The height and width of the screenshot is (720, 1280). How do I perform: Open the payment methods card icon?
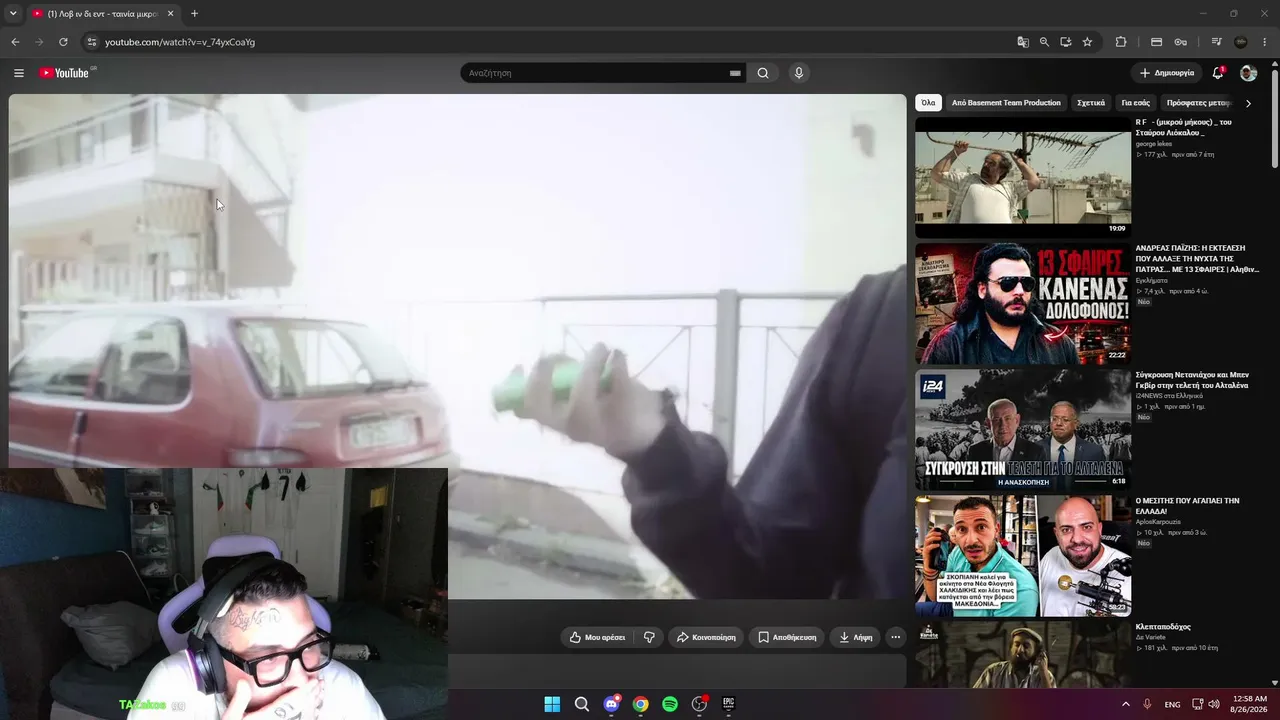click(x=1156, y=42)
